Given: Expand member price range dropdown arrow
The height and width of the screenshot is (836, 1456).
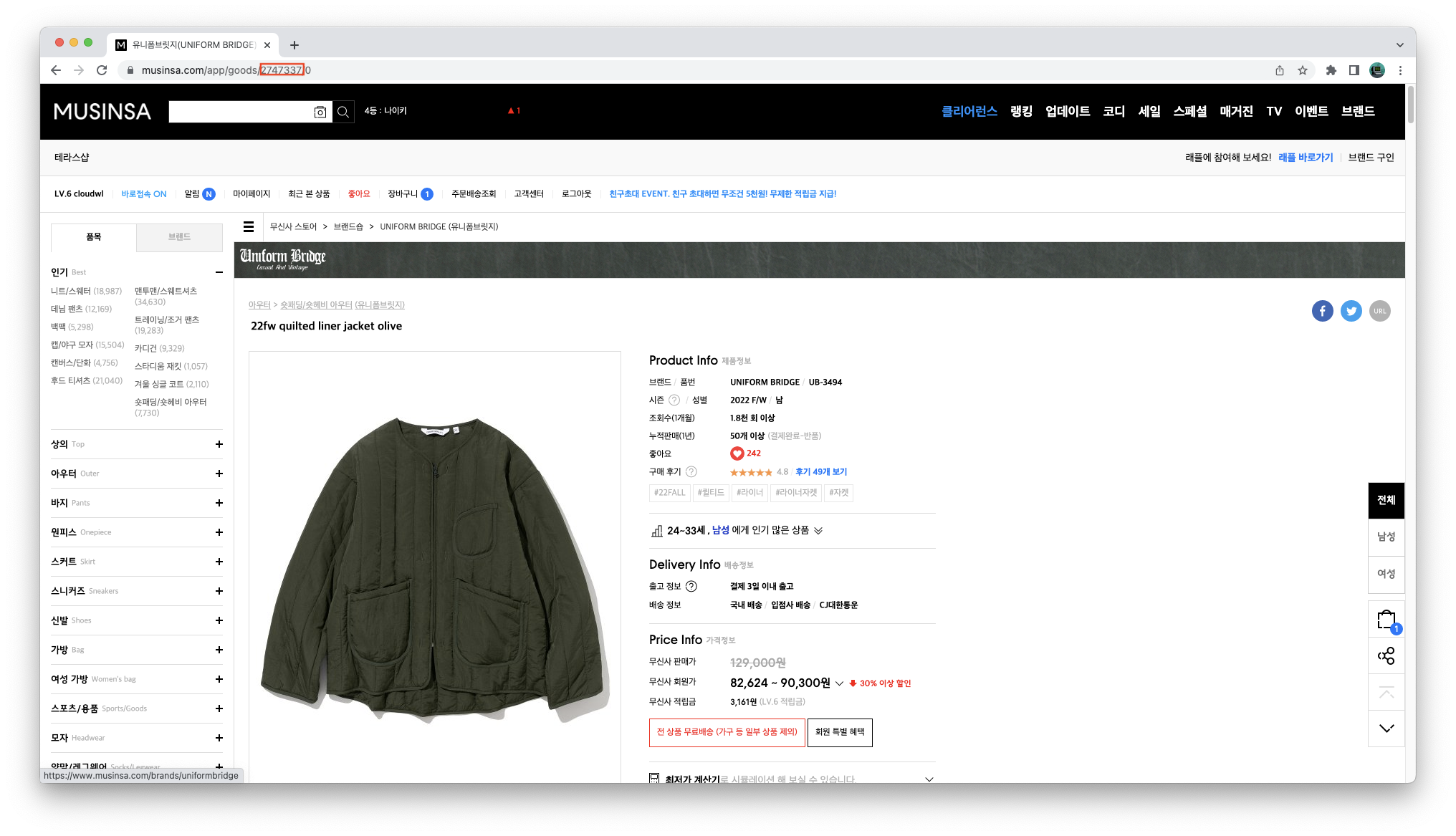Looking at the screenshot, I should click(839, 683).
